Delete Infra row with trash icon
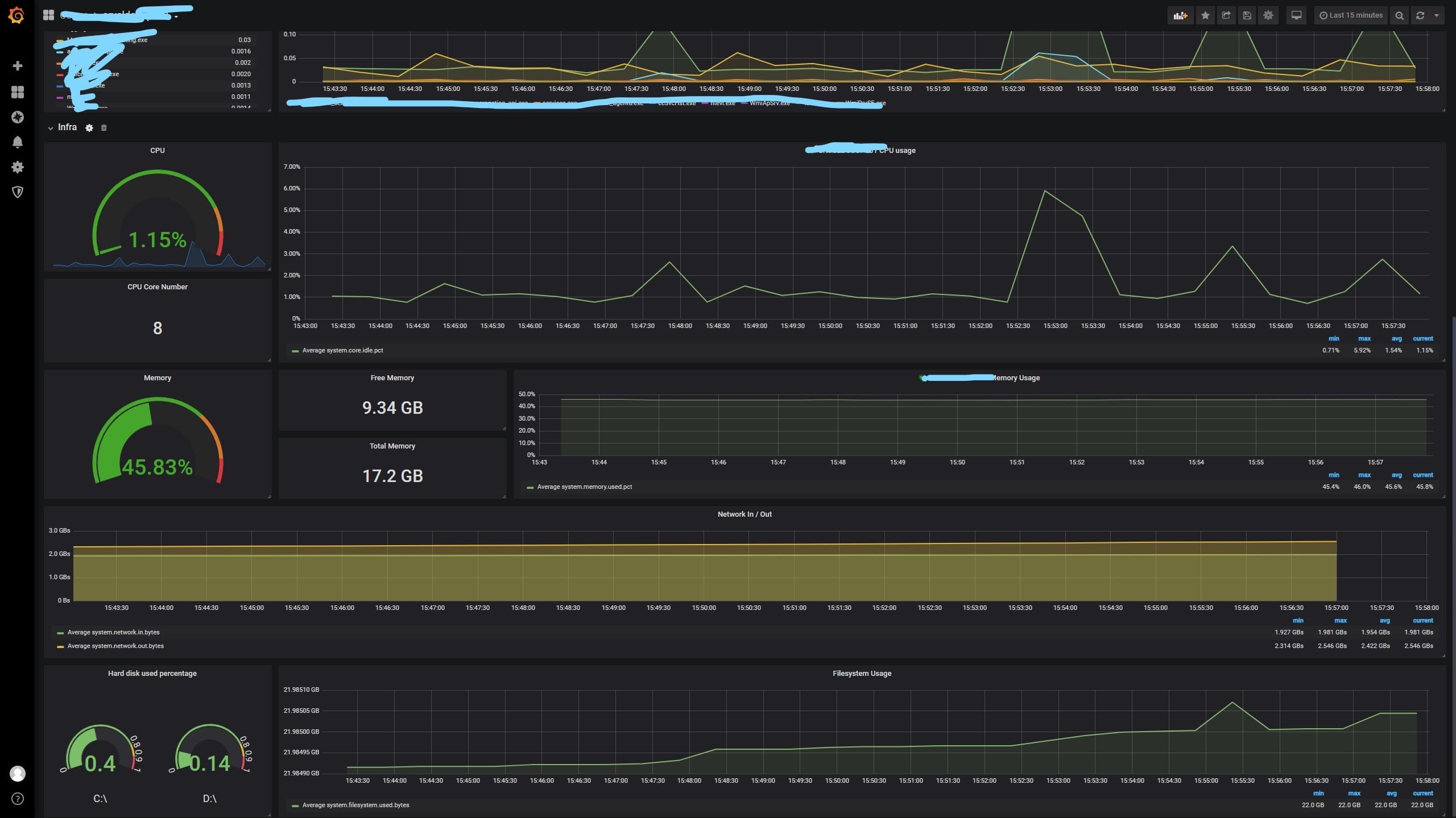 tap(104, 128)
